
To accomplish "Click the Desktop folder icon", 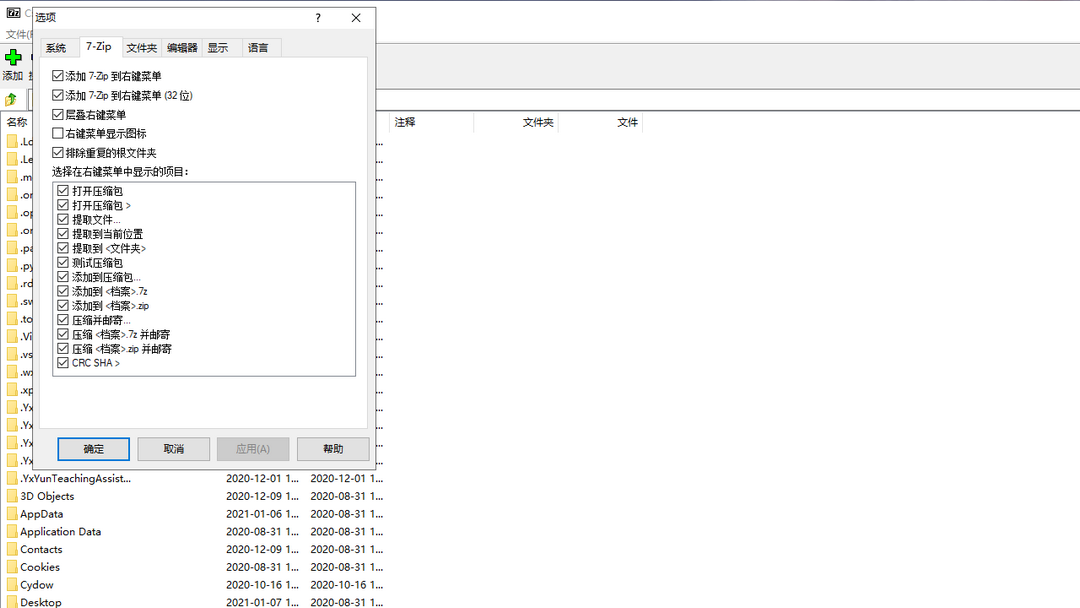I will click(12, 602).
